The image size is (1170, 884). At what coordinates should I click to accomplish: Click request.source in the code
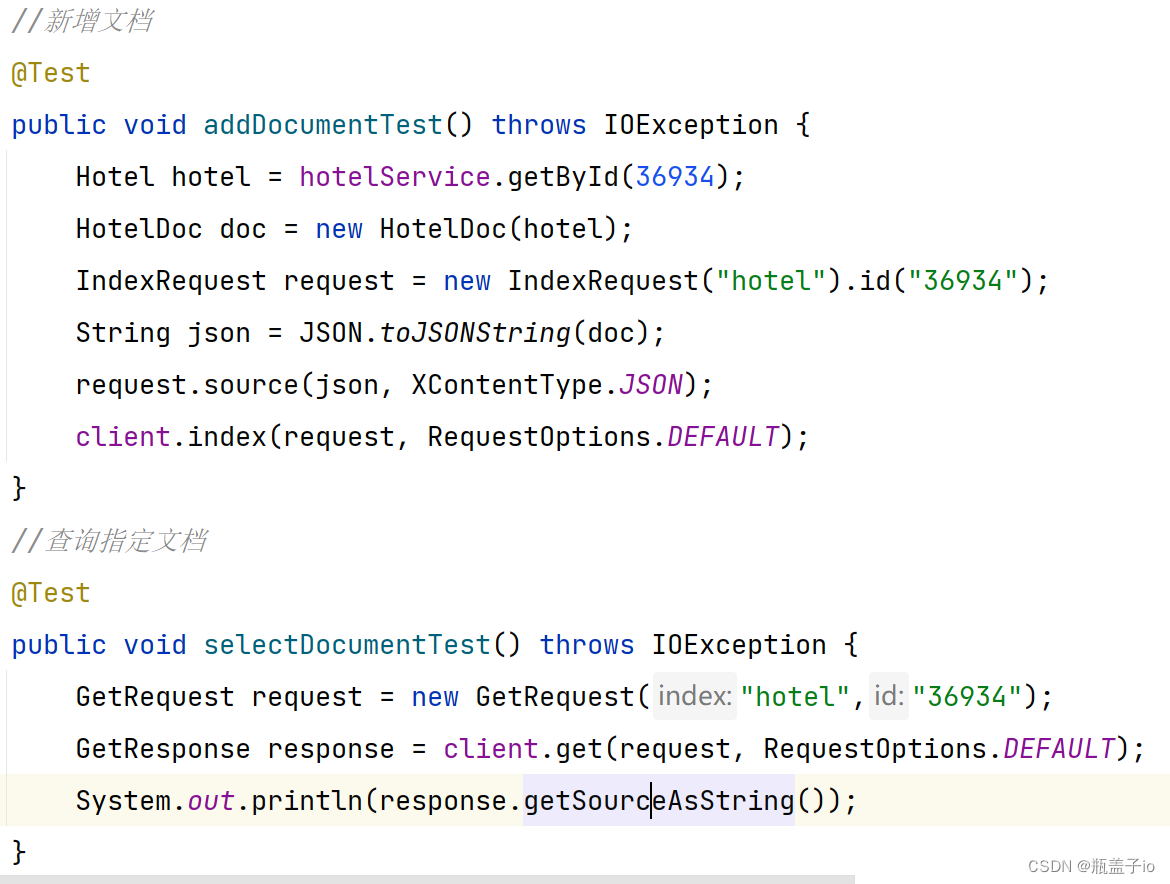[187, 385]
